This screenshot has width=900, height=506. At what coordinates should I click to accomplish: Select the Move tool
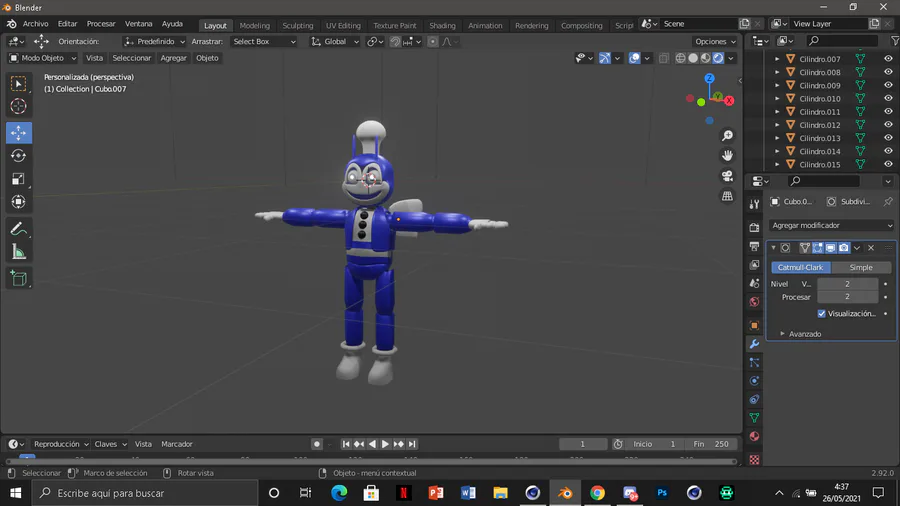coord(18,133)
